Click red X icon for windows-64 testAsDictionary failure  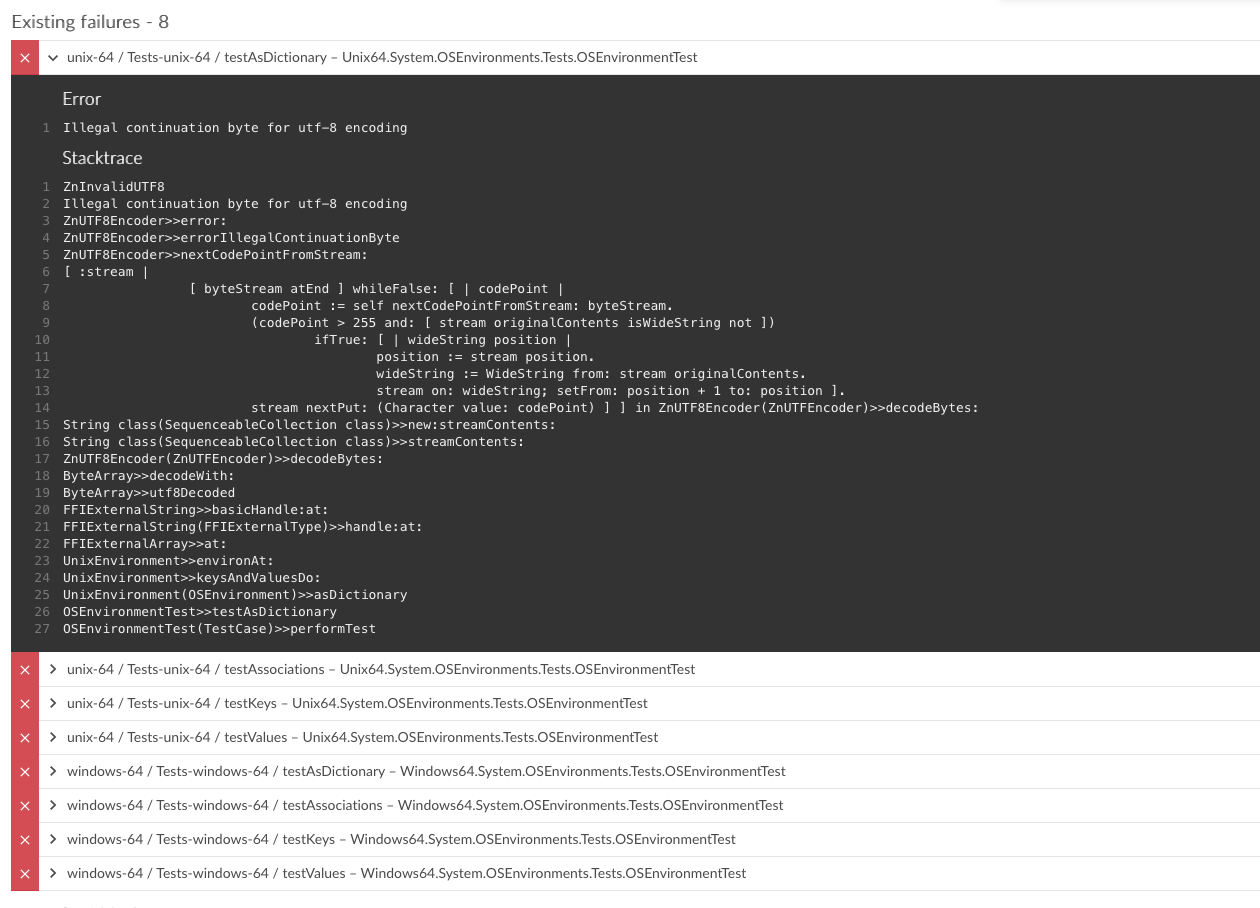click(25, 772)
